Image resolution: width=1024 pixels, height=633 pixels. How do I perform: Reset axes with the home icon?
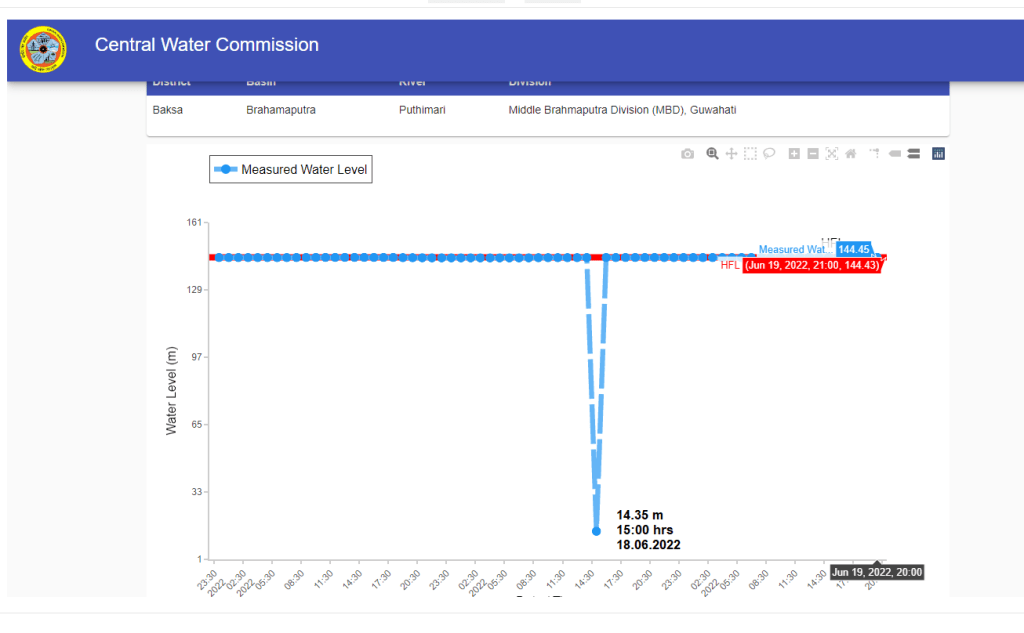coord(851,154)
